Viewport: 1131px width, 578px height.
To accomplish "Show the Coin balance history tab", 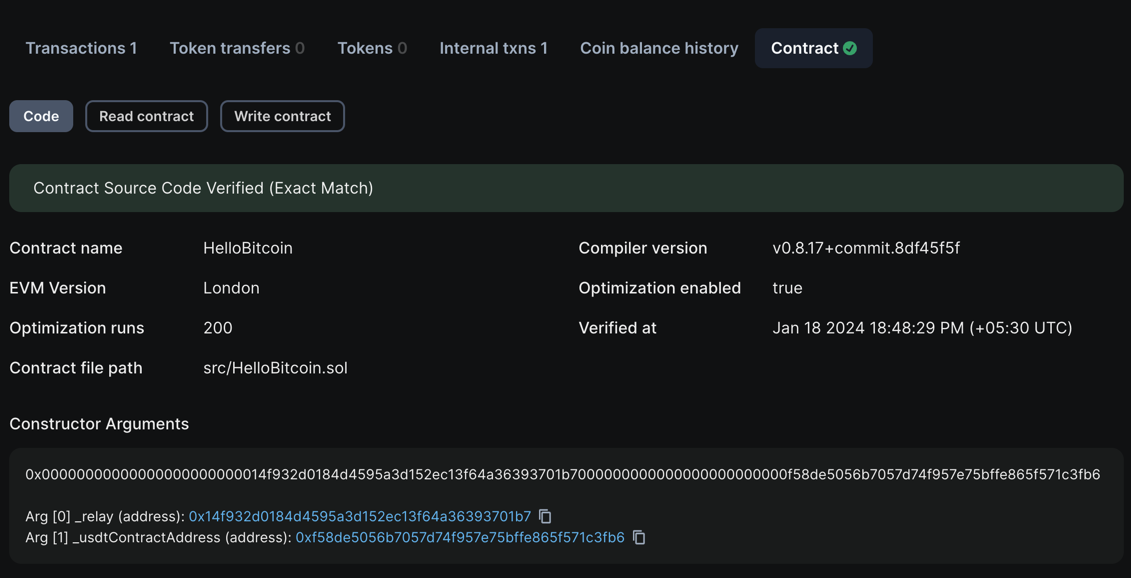I will [x=659, y=47].
